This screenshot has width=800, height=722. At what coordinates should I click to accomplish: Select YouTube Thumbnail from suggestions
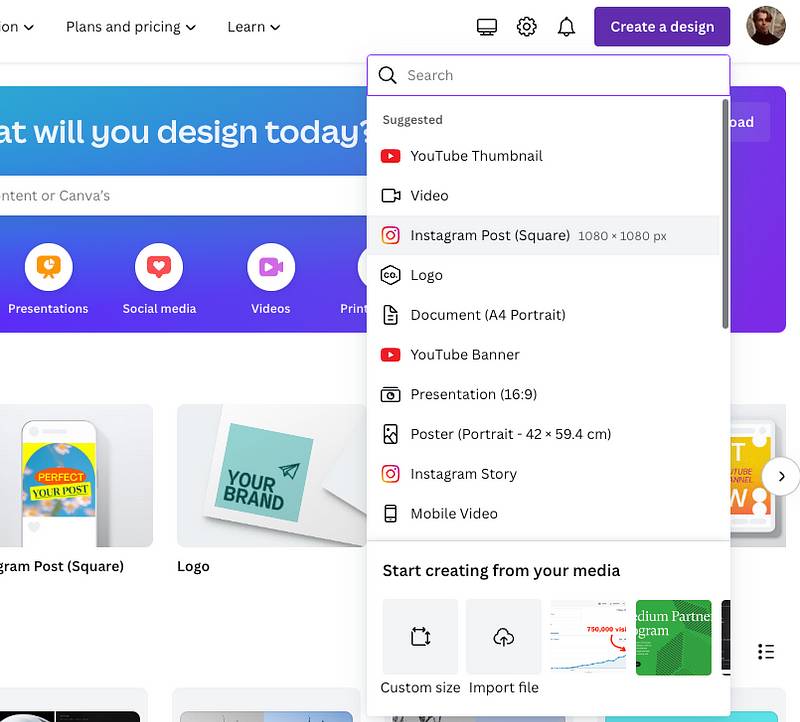(x=543, y=156)
